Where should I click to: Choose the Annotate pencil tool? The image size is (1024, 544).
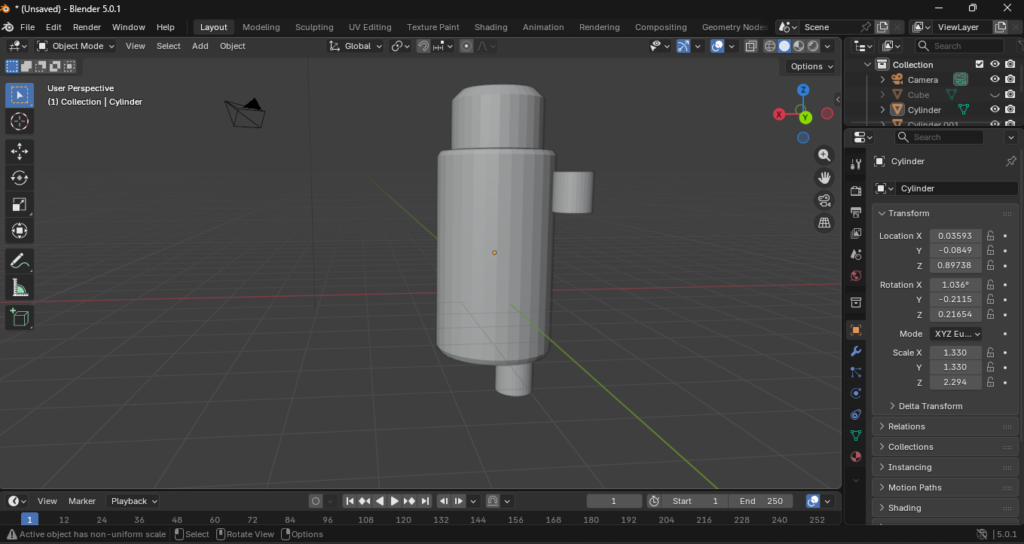(19, 261)
